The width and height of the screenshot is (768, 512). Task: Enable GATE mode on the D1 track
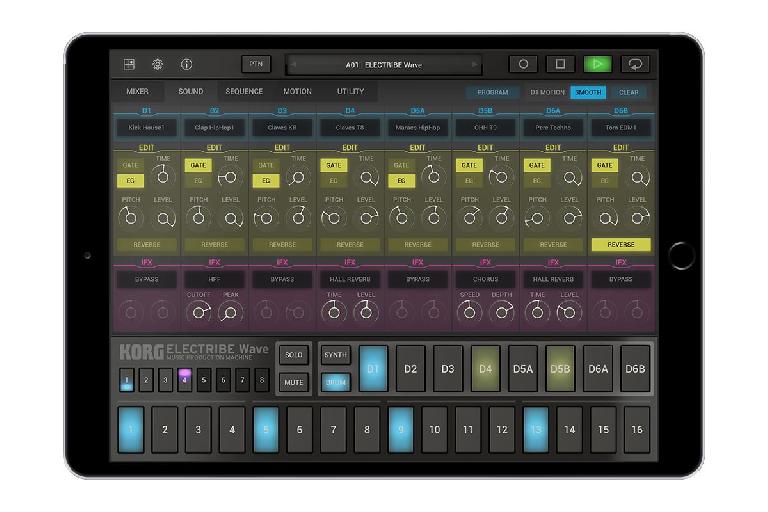point(130,165)
